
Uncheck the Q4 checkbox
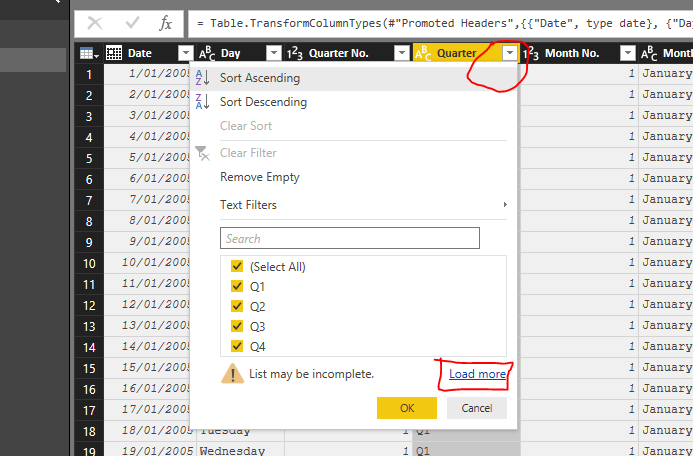click(237, 346)
